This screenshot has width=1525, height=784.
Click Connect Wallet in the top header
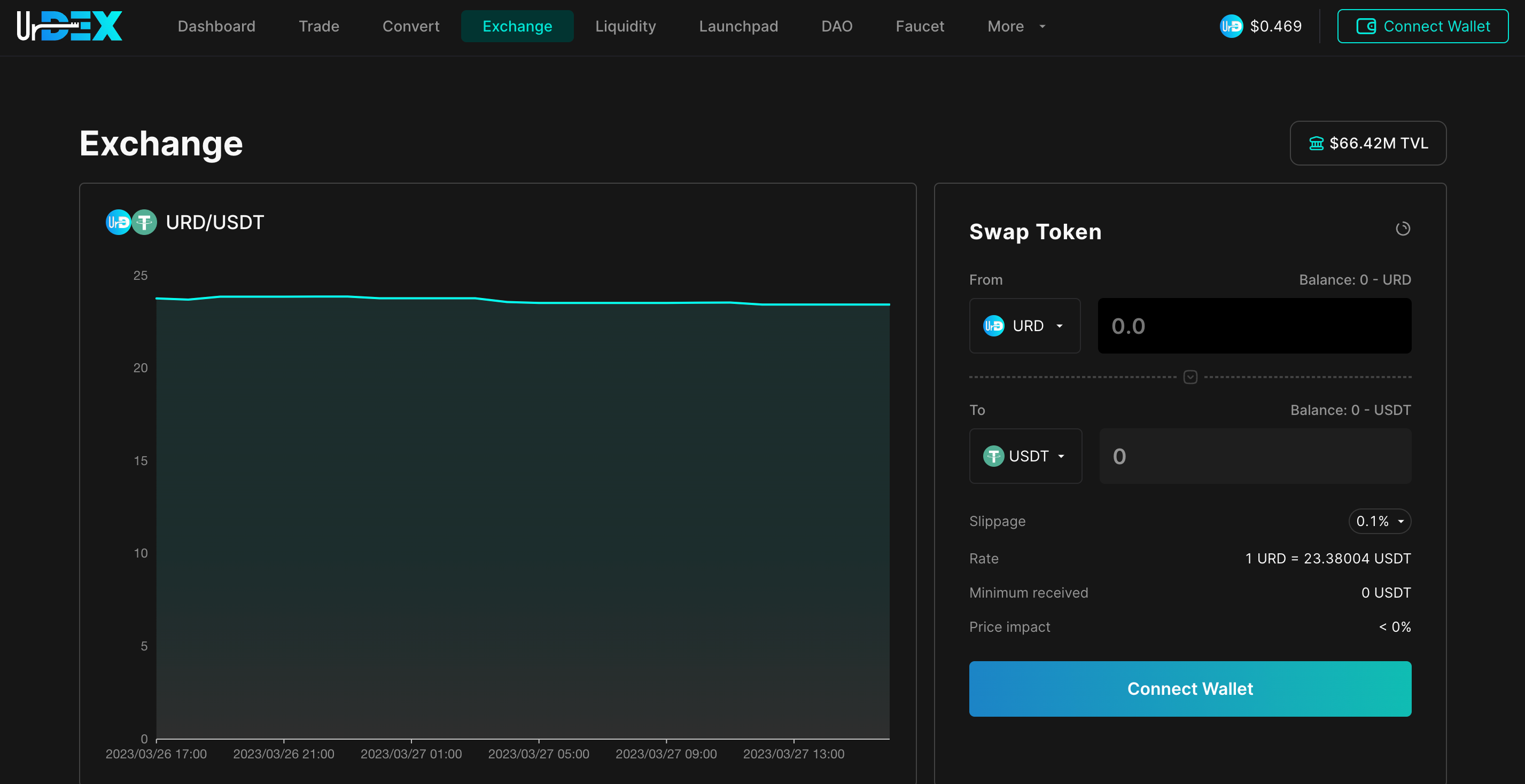pos(1422,26)
